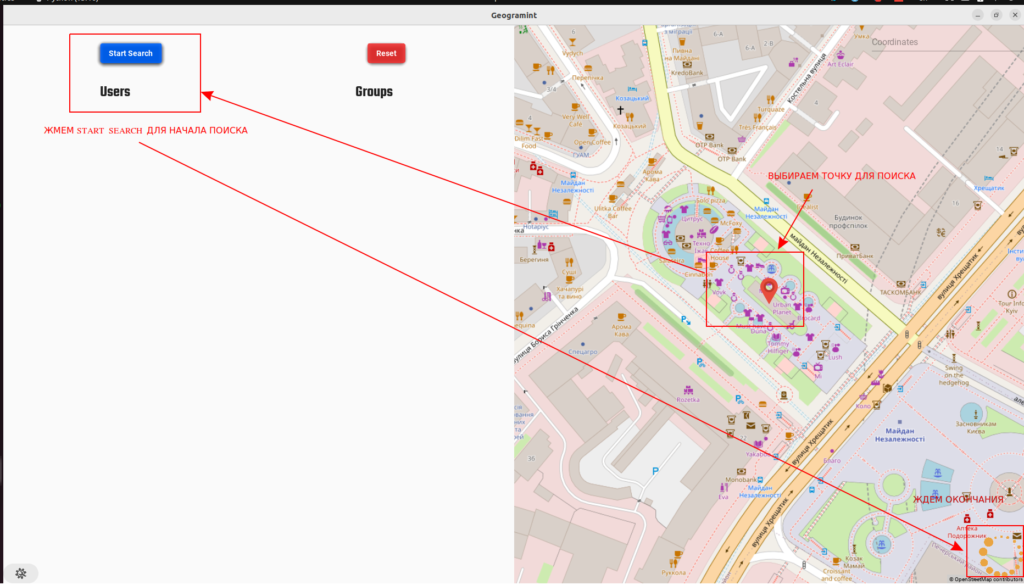Click the Коло shop label
Image resolution: width=1024 pixels, height=585 pixels.
pos(863,406)
